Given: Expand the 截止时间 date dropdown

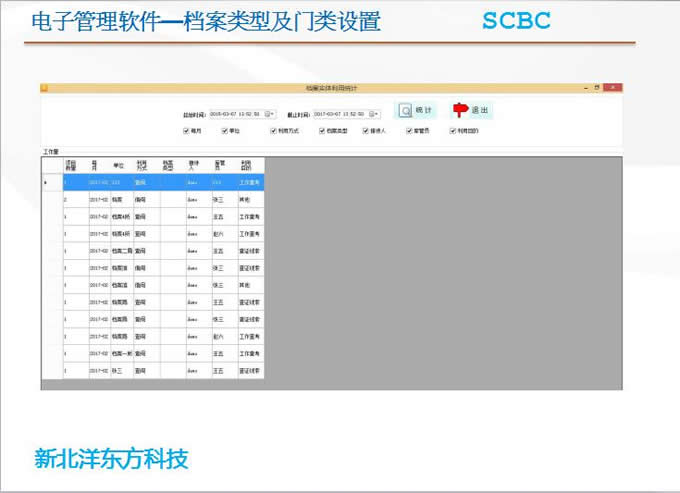Looking at the screenshot, I should click(x=378, y=114).
